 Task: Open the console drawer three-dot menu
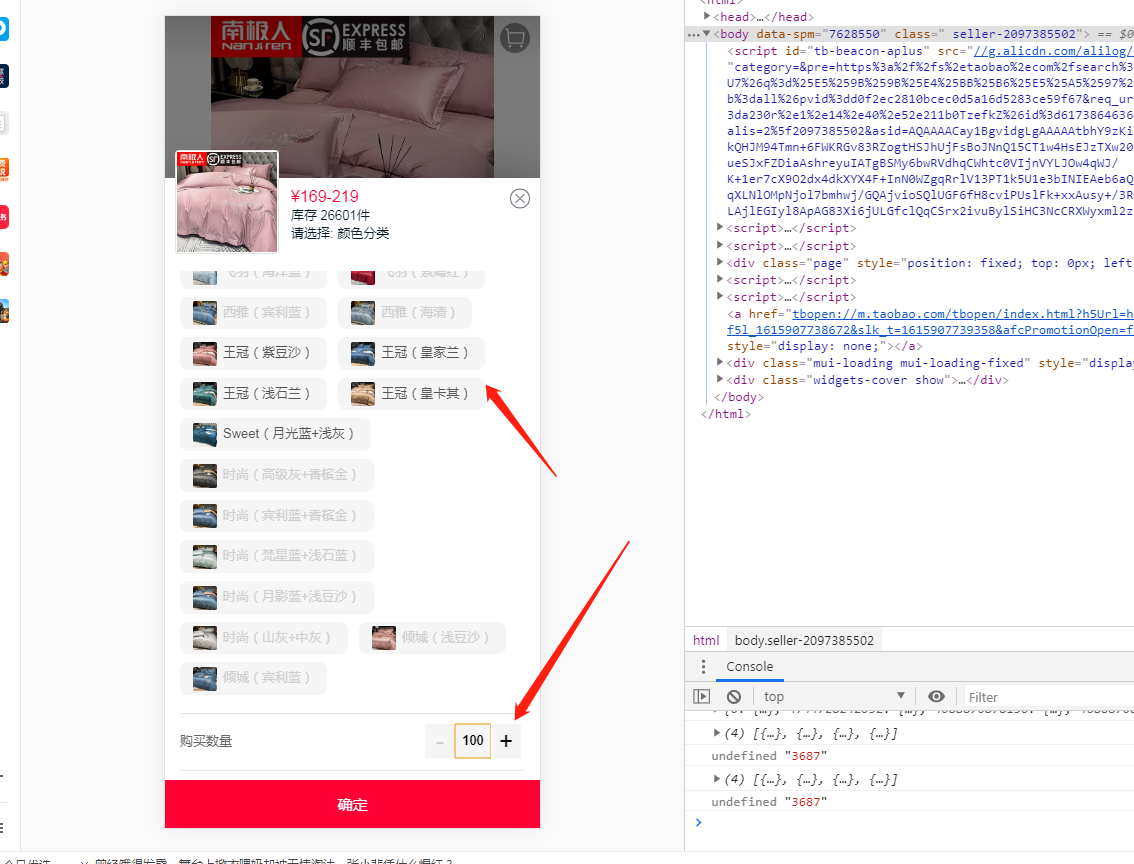[702, 667]
